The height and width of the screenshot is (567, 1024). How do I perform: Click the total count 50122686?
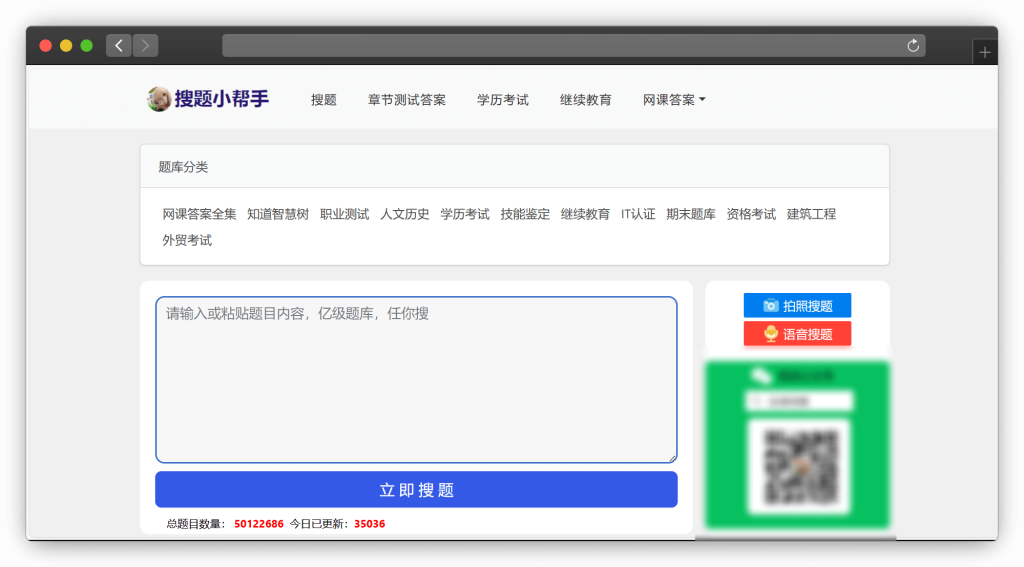(x=259, y=524)
